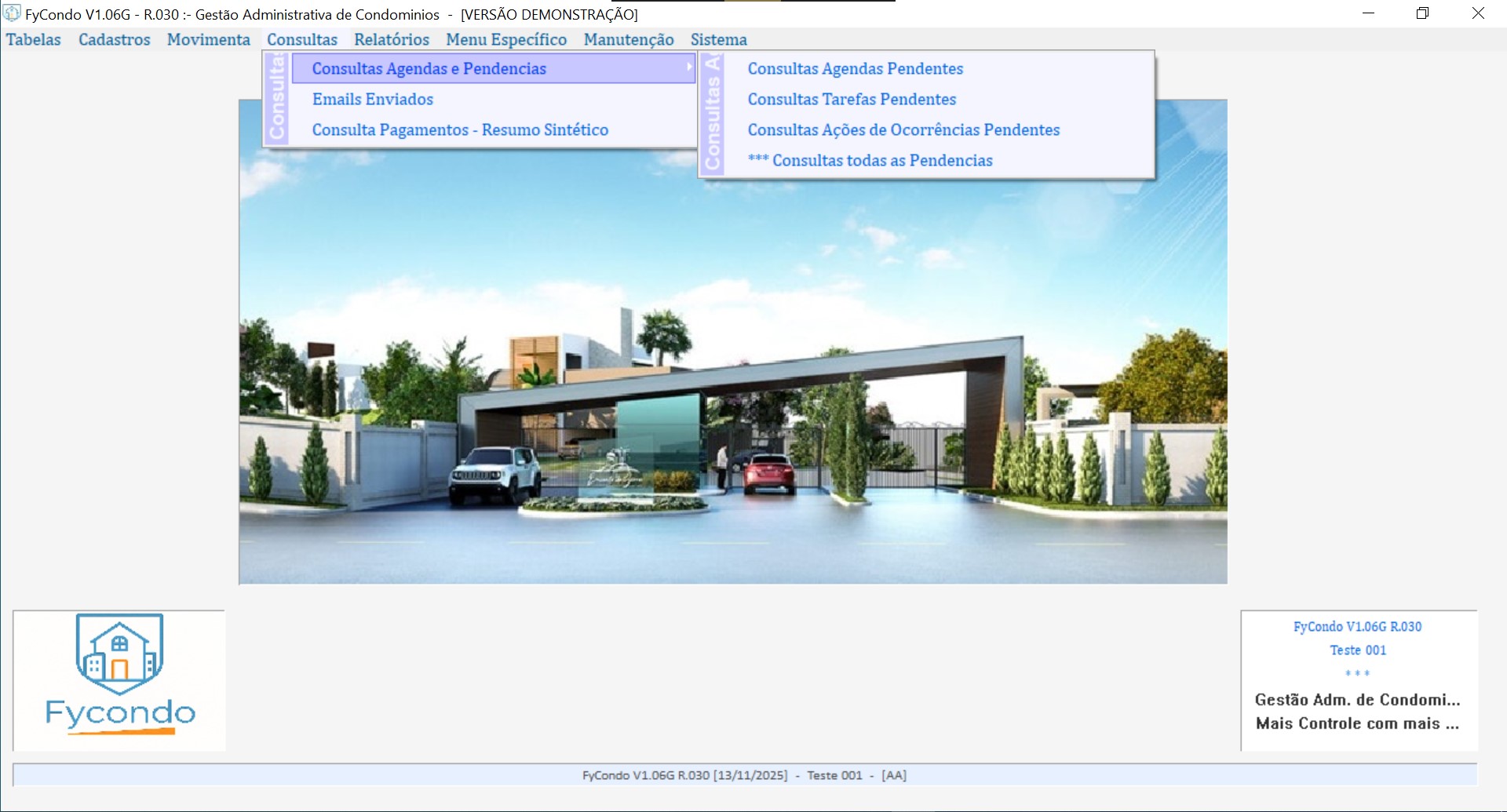
Task: Open the Relatórios menu
Action: click(391, 39)
